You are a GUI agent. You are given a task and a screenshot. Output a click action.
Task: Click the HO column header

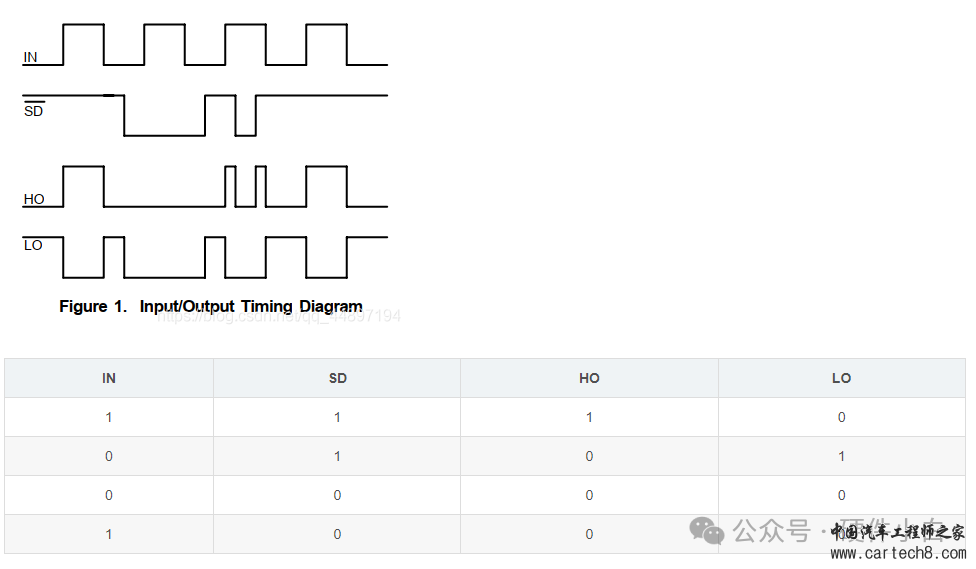click(x=589, y=379)
